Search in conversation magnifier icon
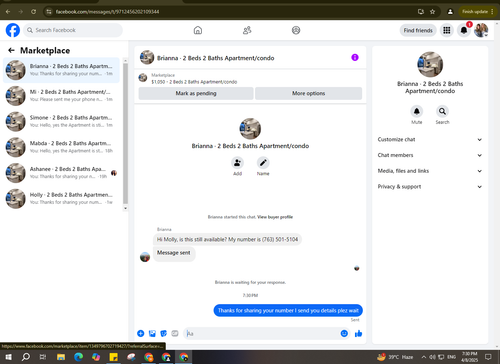The width and height of the screenshot is (500, 364). tap(442, 111)
